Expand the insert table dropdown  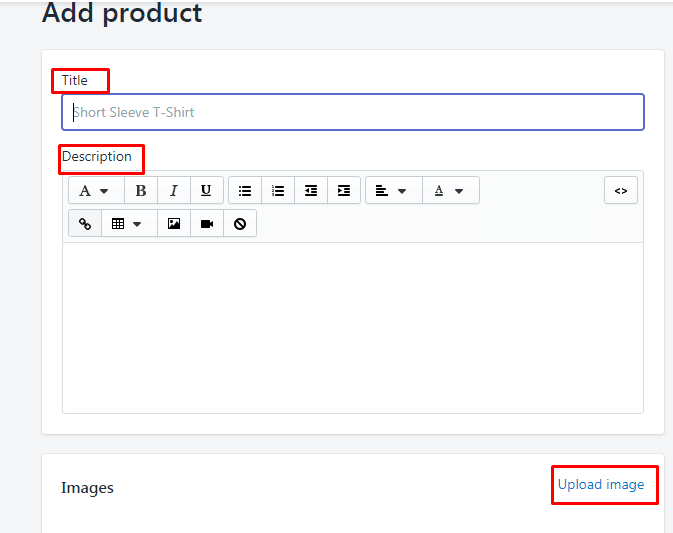[x=129, y=223]
